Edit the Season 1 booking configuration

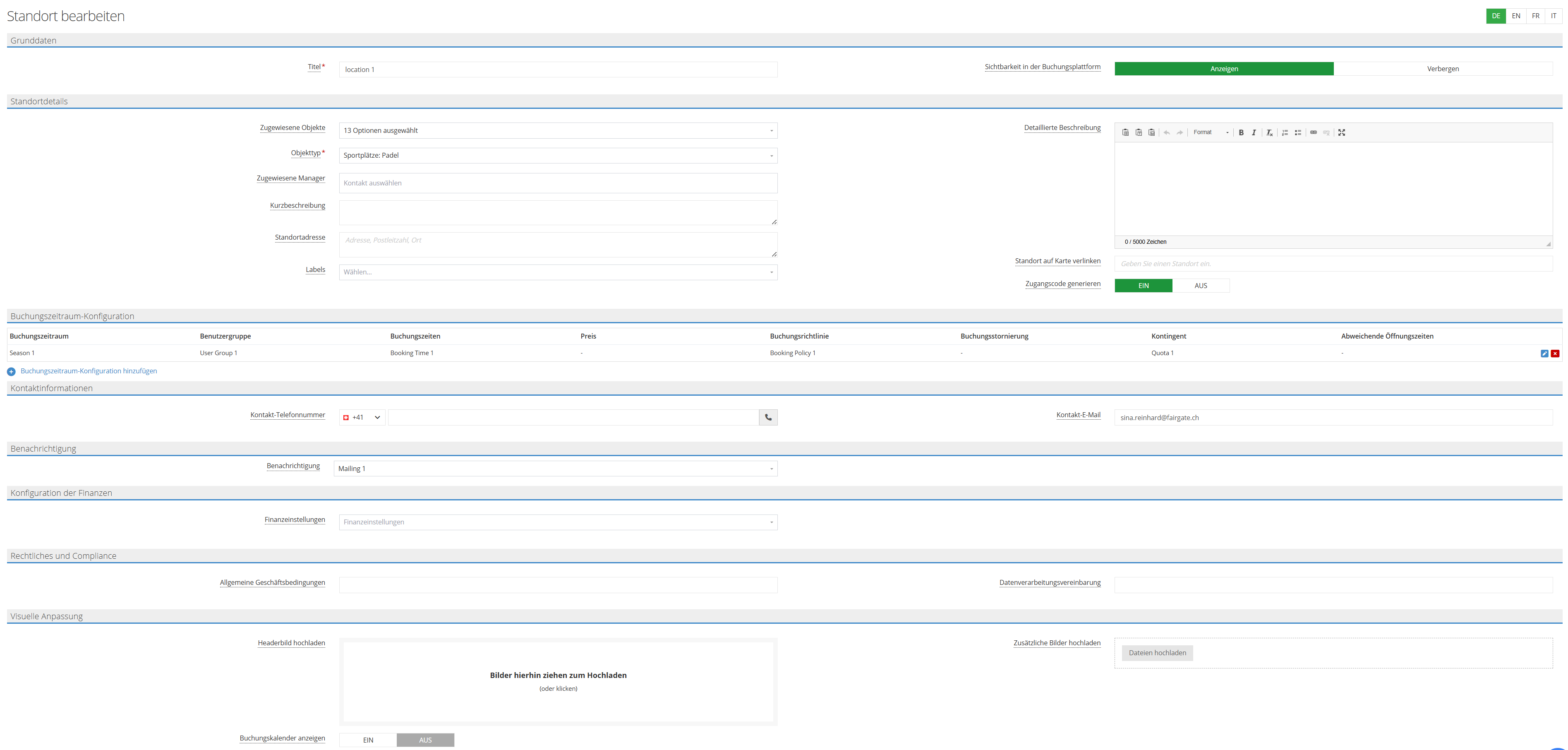coord(1544,354)
